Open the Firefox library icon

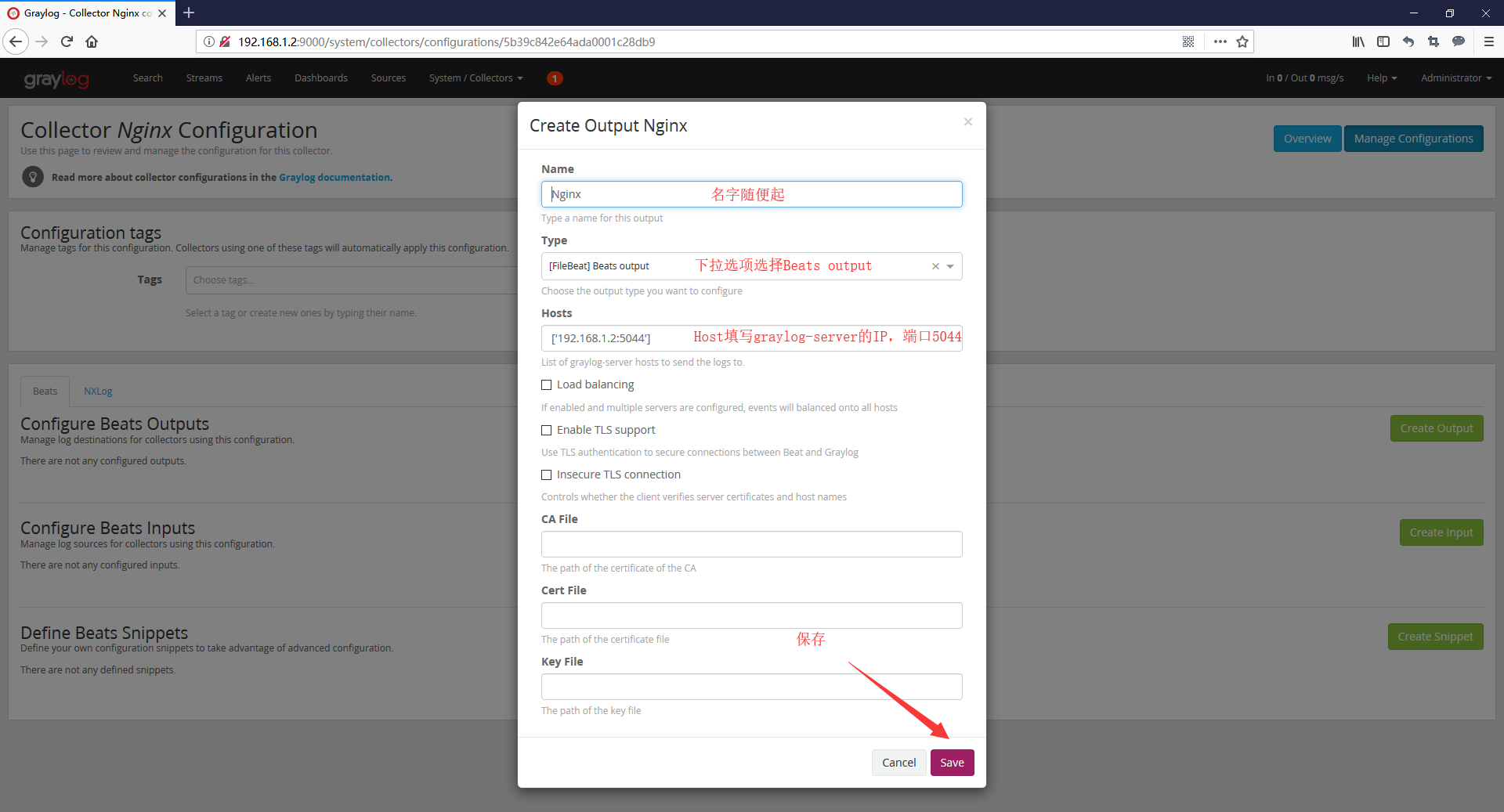pyautogui.click(x=1358, y=42)
